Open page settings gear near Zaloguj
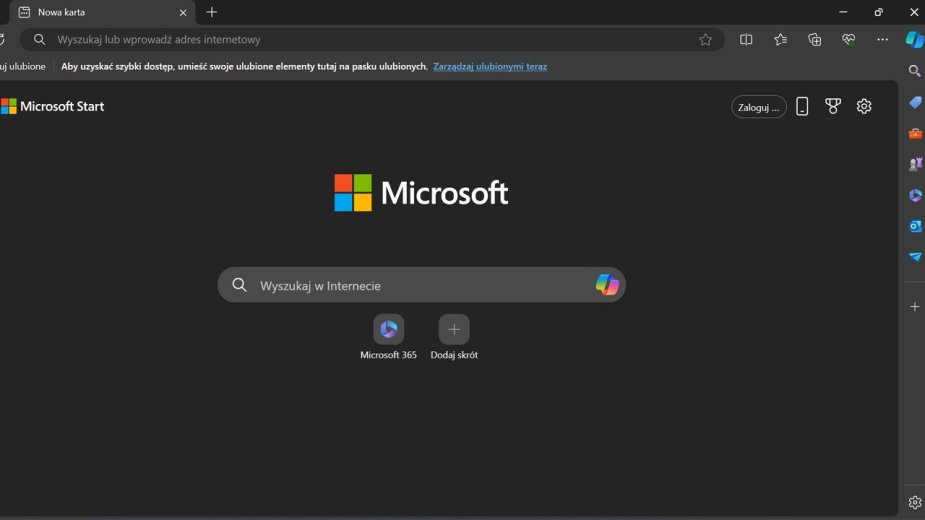This screenshot has width=925, height=520. pyautogui.click(x=864, y=106)
